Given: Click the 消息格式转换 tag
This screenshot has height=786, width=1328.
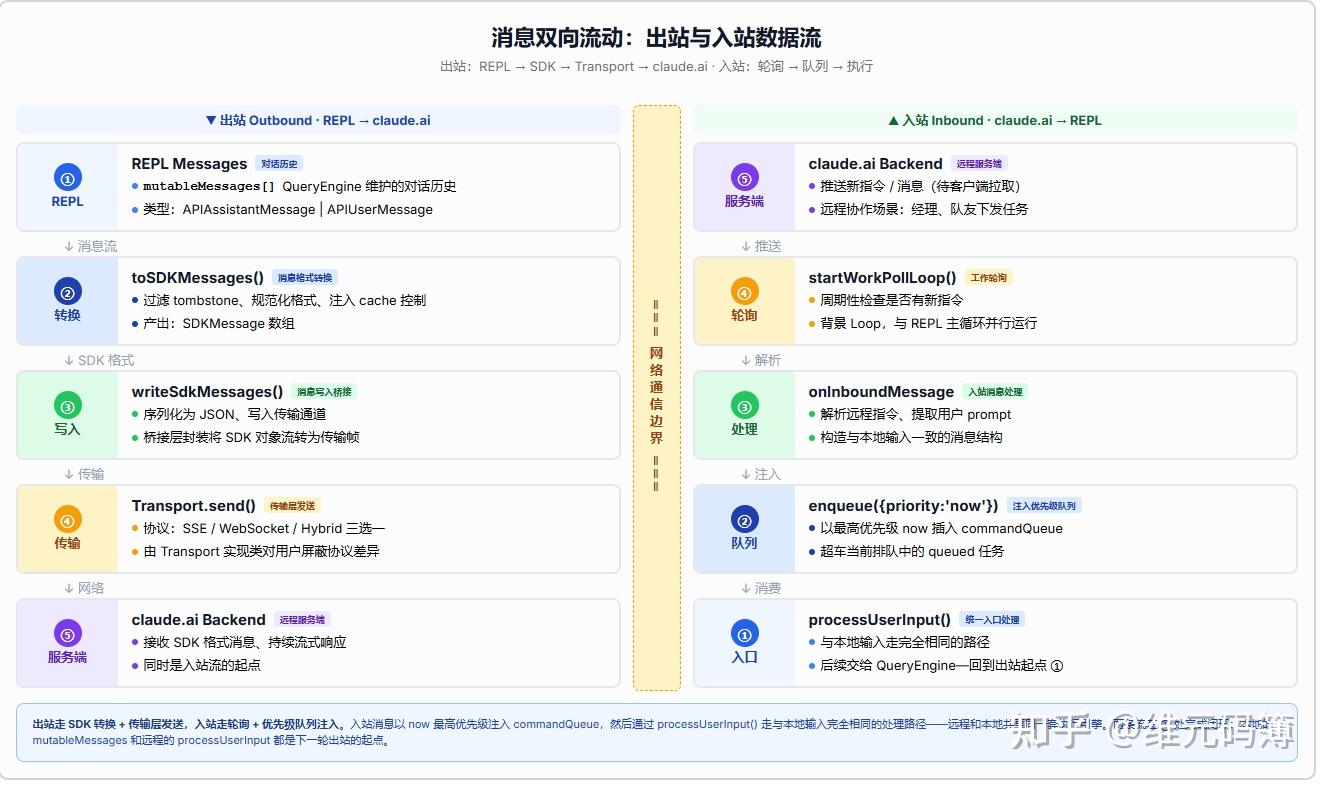Looking at the screenshot, I should 306,278.
